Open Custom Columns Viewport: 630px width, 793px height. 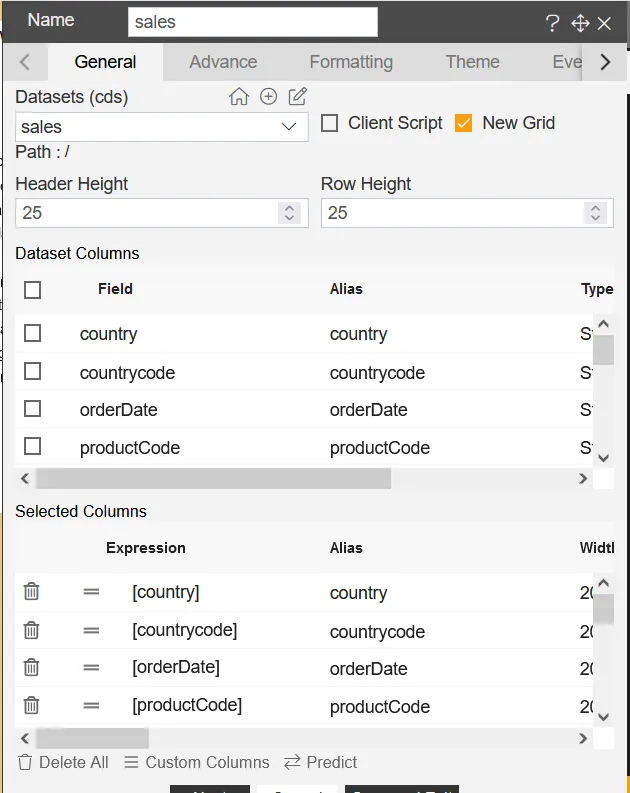197,762
